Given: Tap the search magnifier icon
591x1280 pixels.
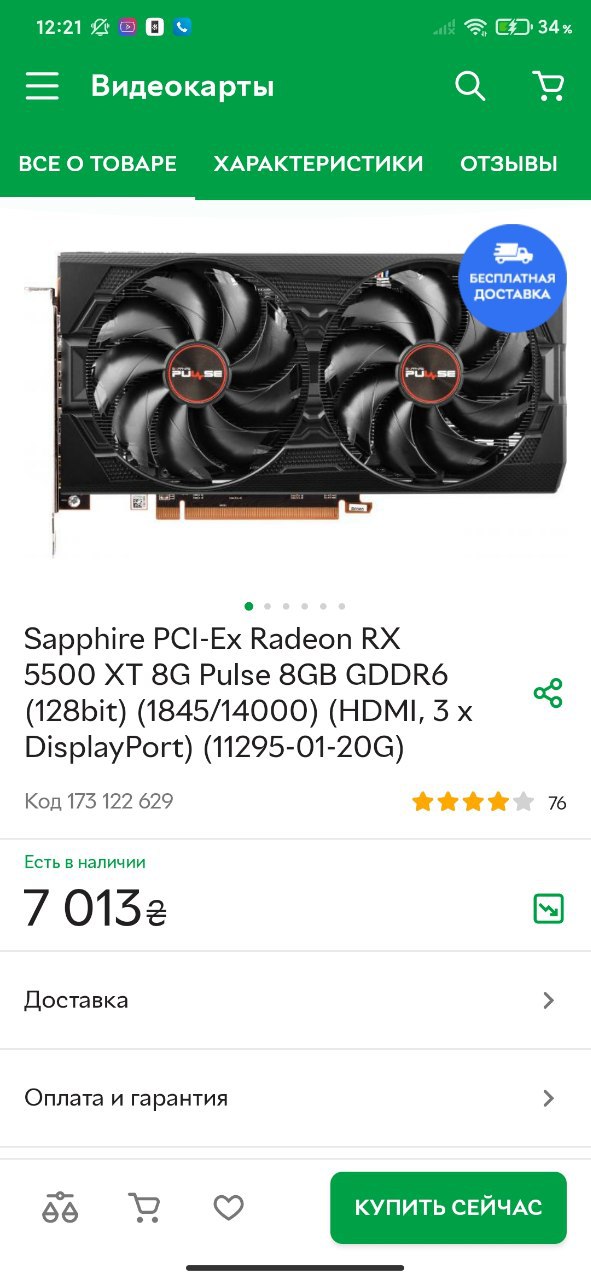Looking at the screenshot, I should point(470,86).
